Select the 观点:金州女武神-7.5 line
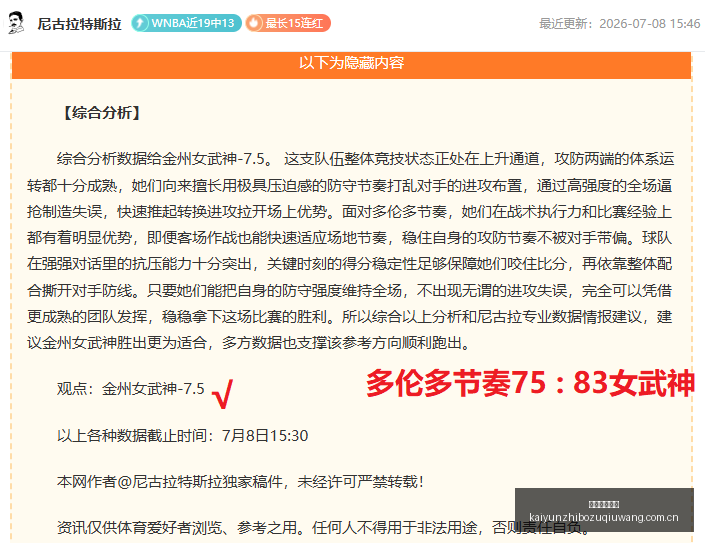 click(x=131, y=389)
